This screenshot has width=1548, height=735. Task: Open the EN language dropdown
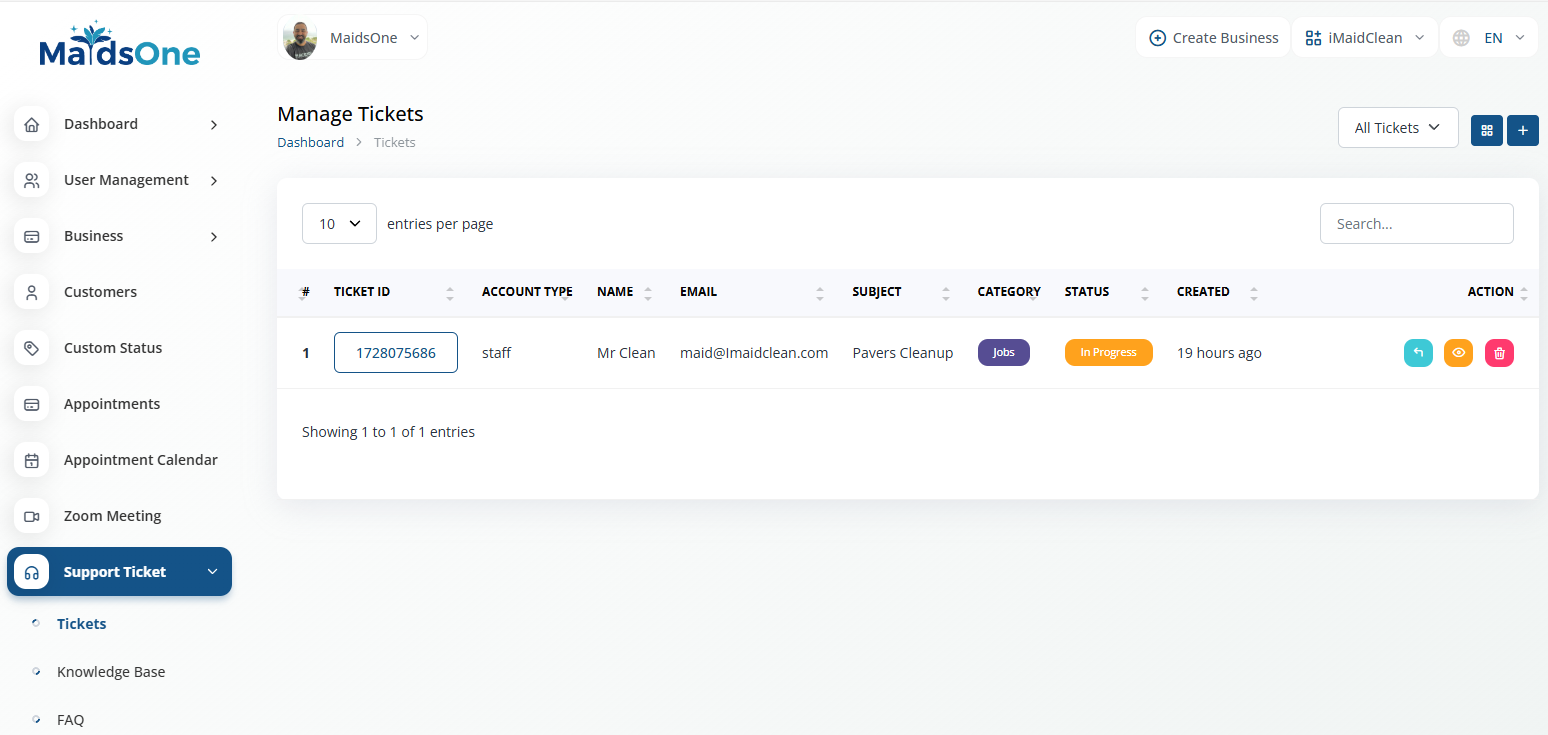tap(1489, 38)
